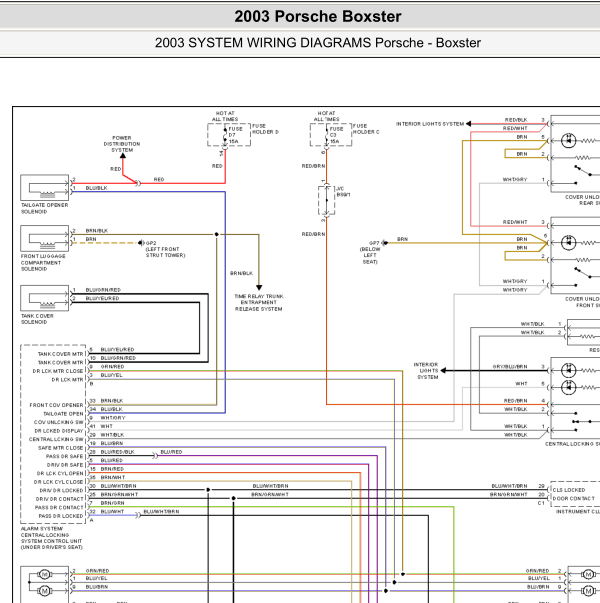The image size is (600, 603).
Task: Click the 'TAILGATE OPENER SOLENOID' caption
Action: (x=44, y=208)
